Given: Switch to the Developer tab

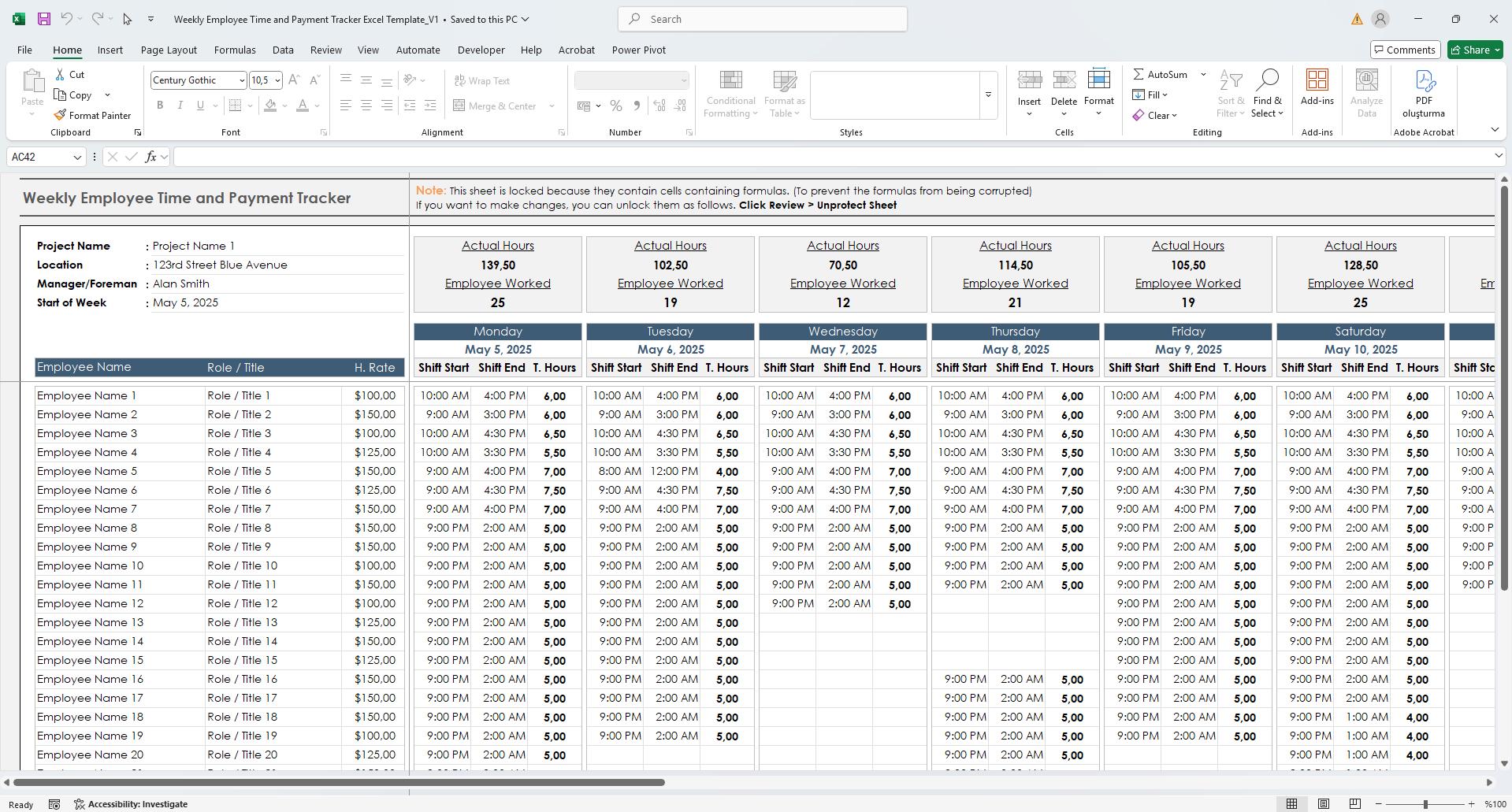Looking at the screenshot, I should tap(481, 50).
